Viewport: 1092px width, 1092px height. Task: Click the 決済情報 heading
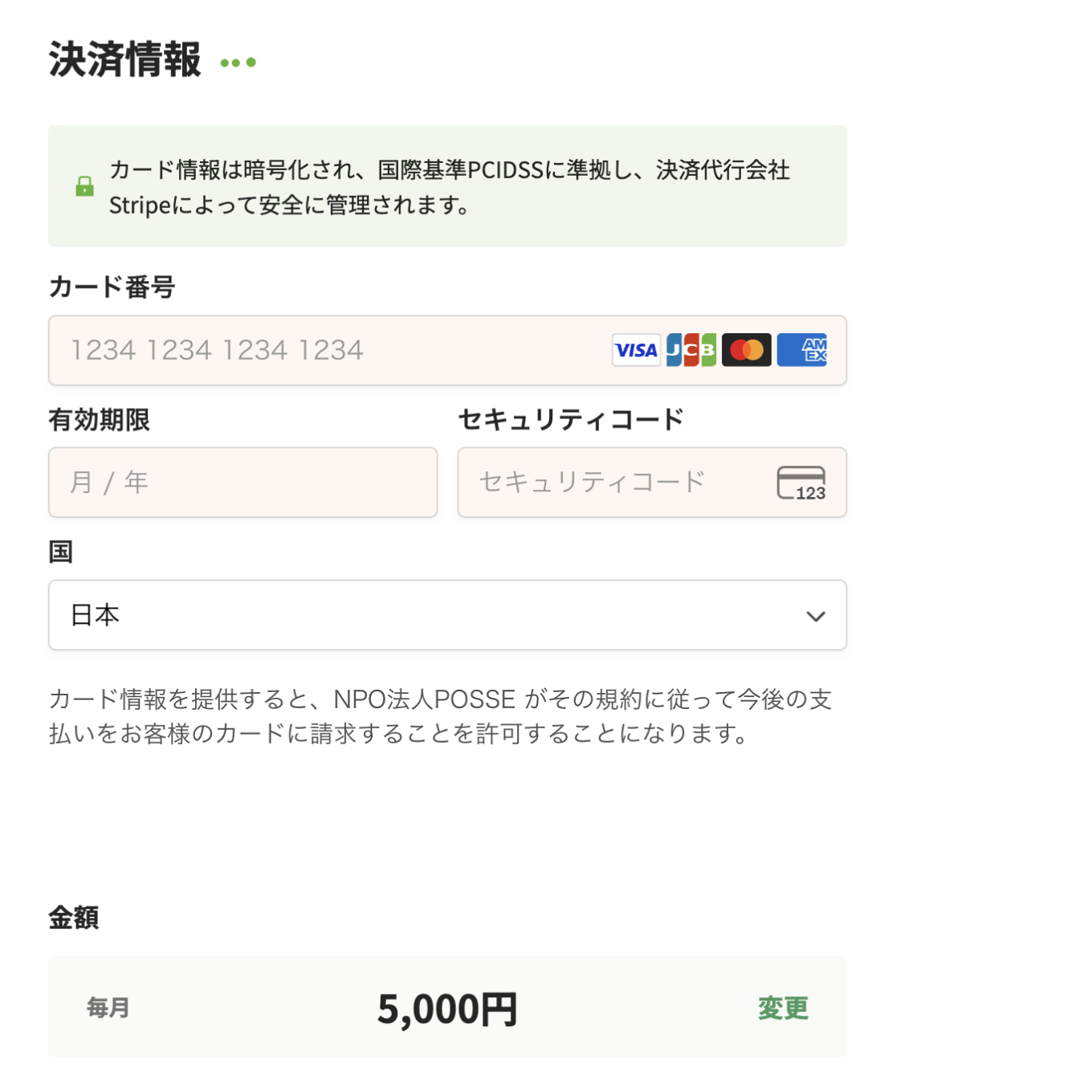pos(125,60)
